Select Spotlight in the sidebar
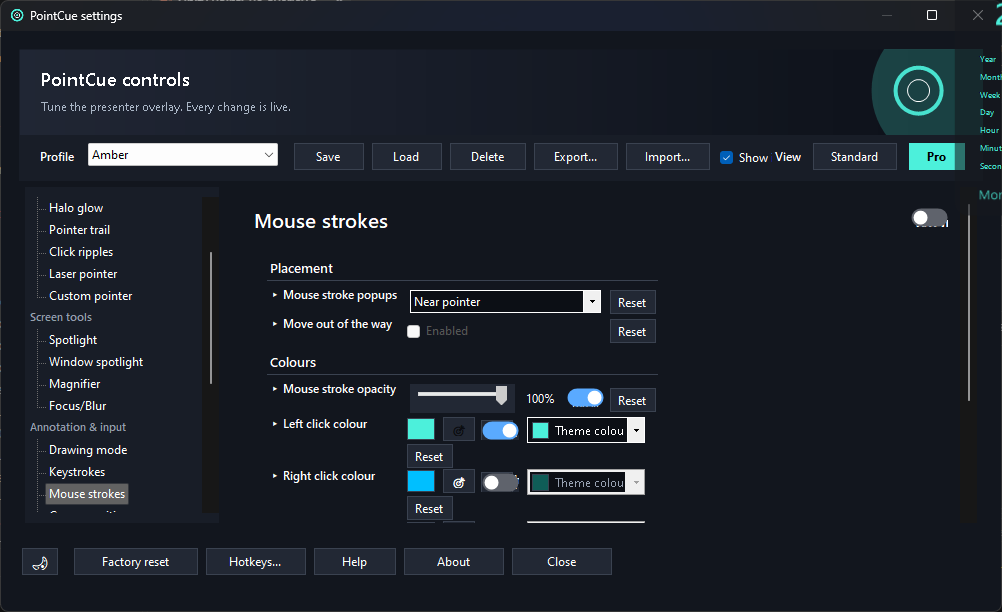This screenshot has width=1002, height=612. (x=73, y=340)
